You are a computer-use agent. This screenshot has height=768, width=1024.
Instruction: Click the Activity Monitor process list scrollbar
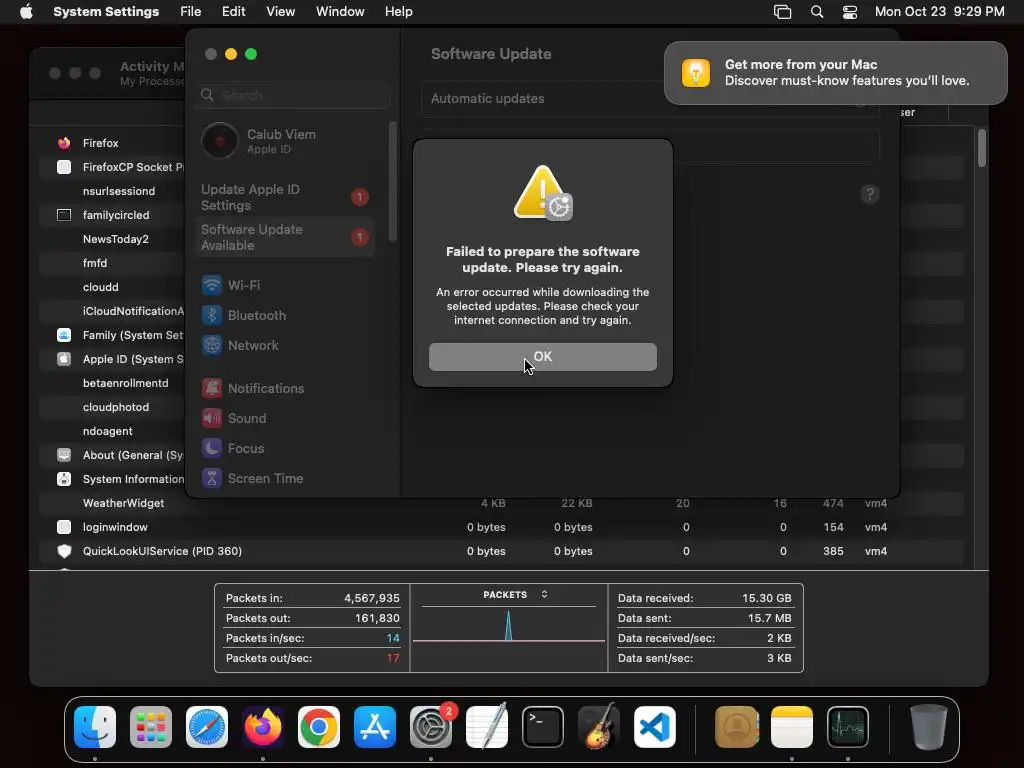(x=982, y=148)
